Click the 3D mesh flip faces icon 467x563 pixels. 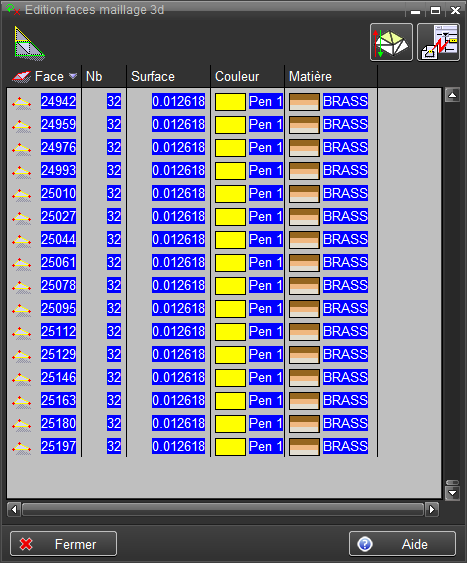391,42
